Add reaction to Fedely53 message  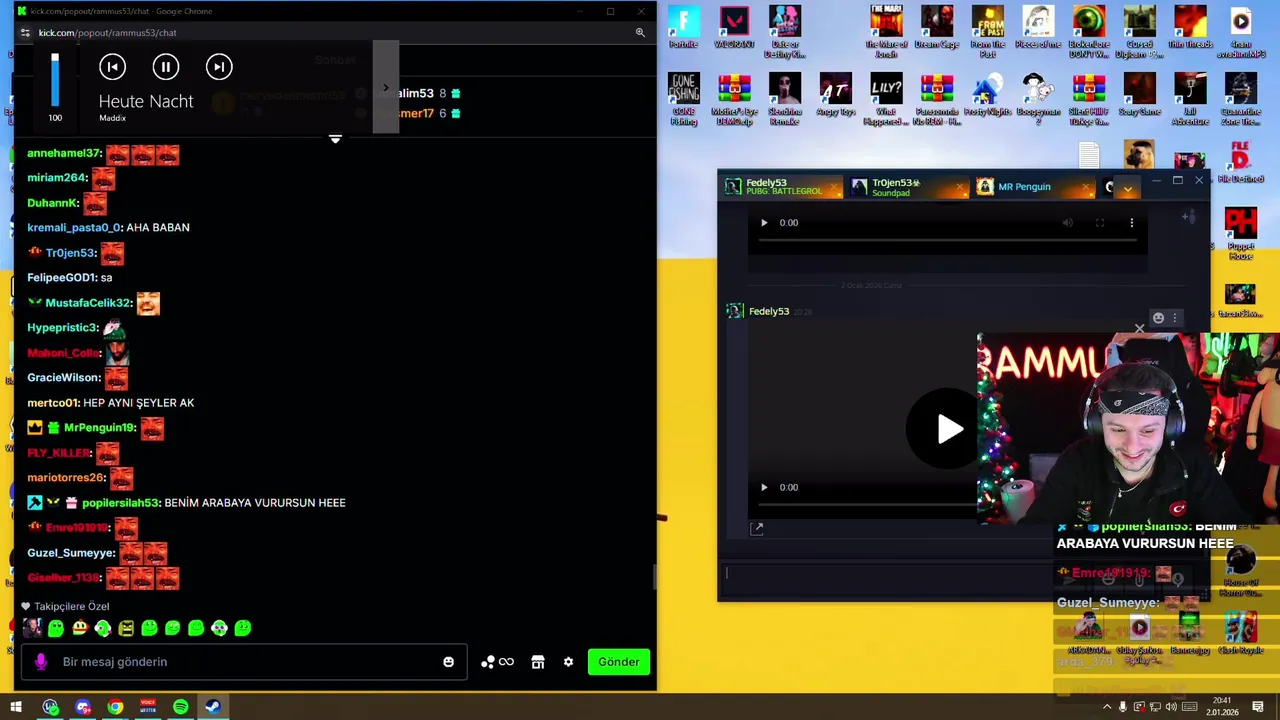1158,318
